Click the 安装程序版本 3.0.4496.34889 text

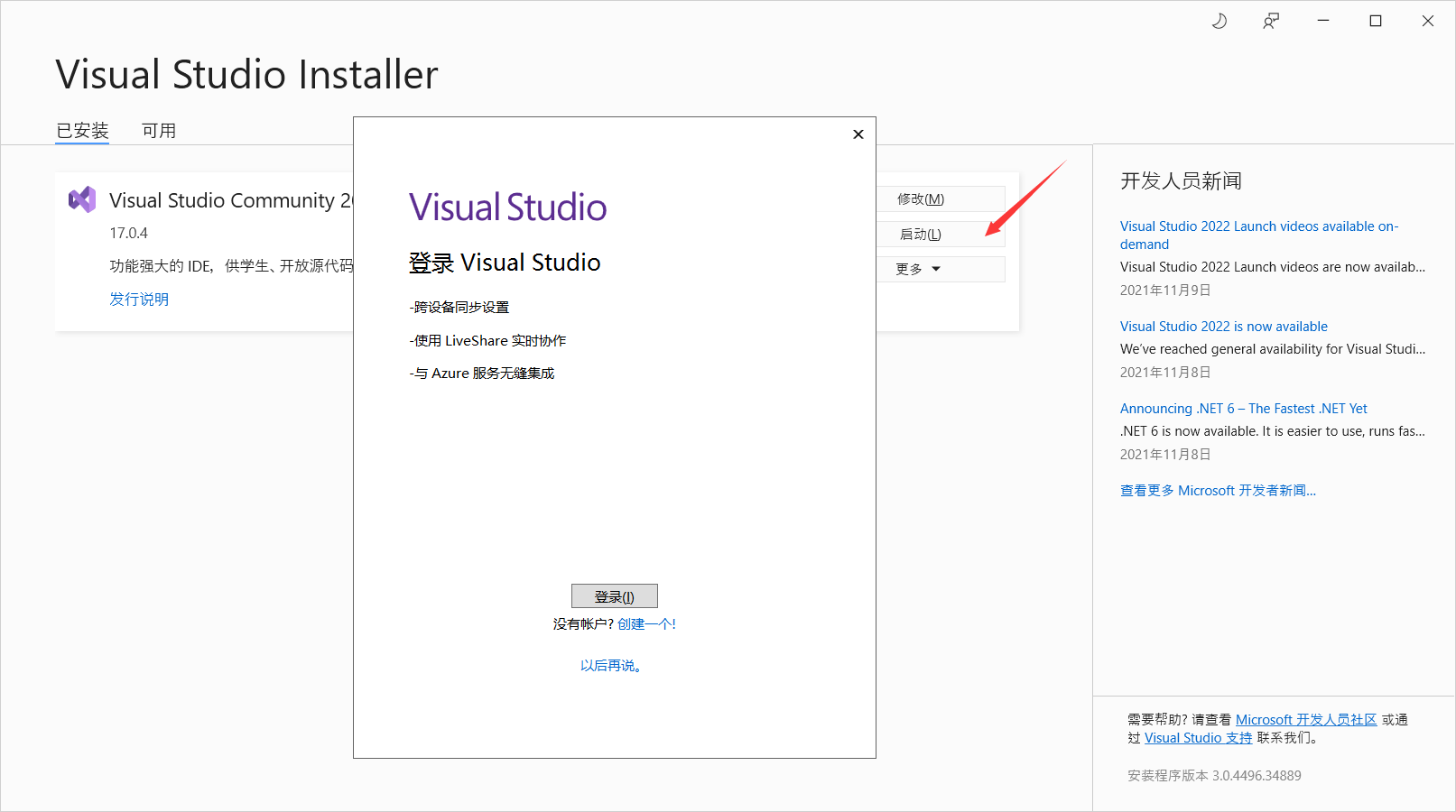point(1214,776)
